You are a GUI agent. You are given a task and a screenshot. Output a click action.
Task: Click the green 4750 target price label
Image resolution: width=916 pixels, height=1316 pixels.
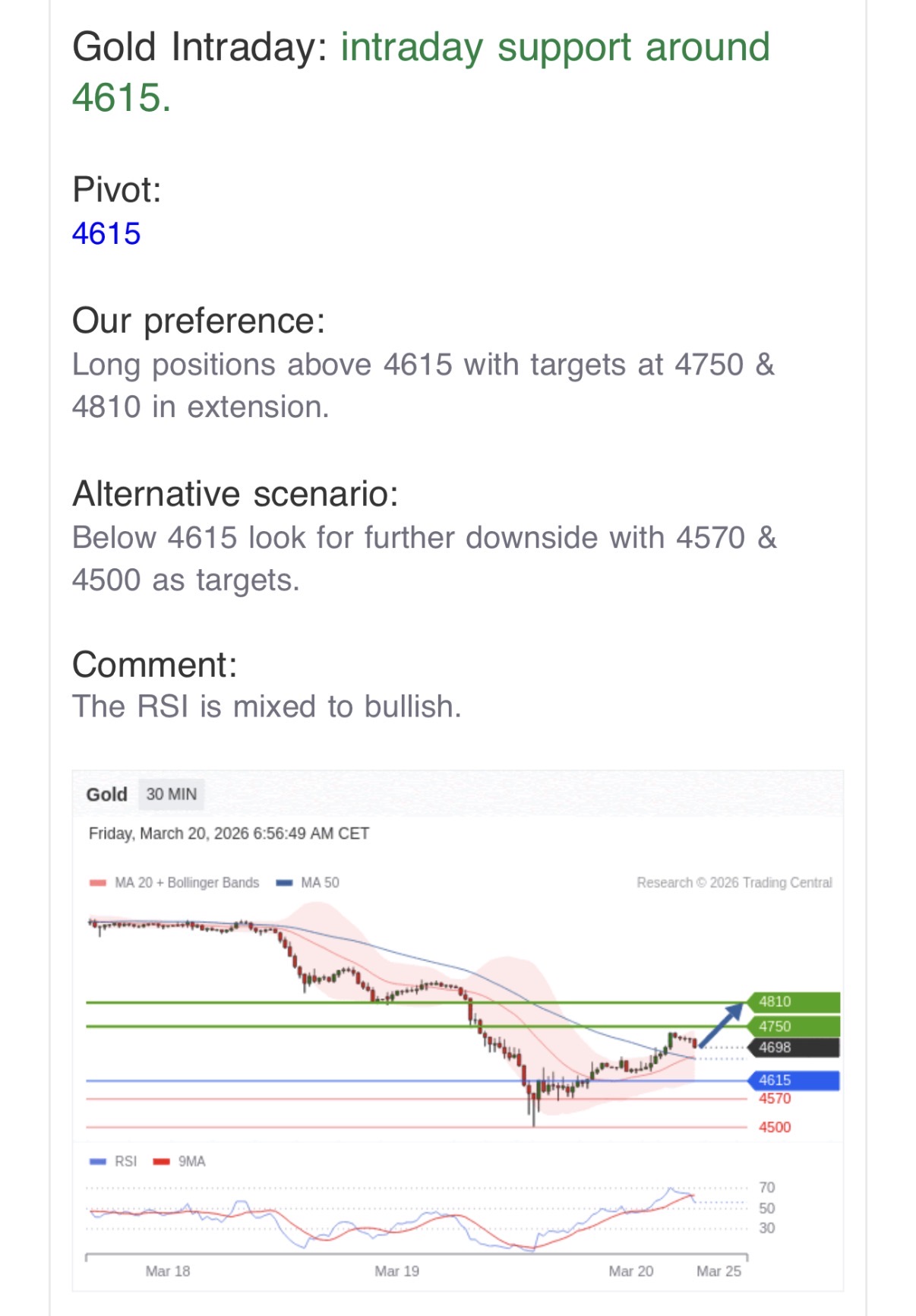[794, 1027]
